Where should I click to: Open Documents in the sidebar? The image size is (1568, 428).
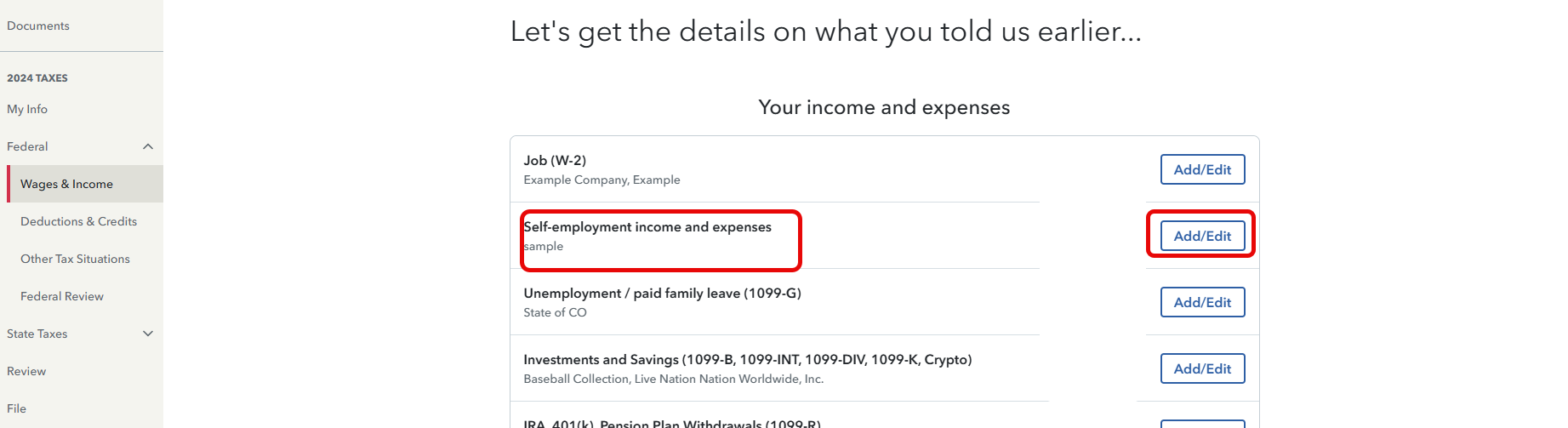coord(38,26)
